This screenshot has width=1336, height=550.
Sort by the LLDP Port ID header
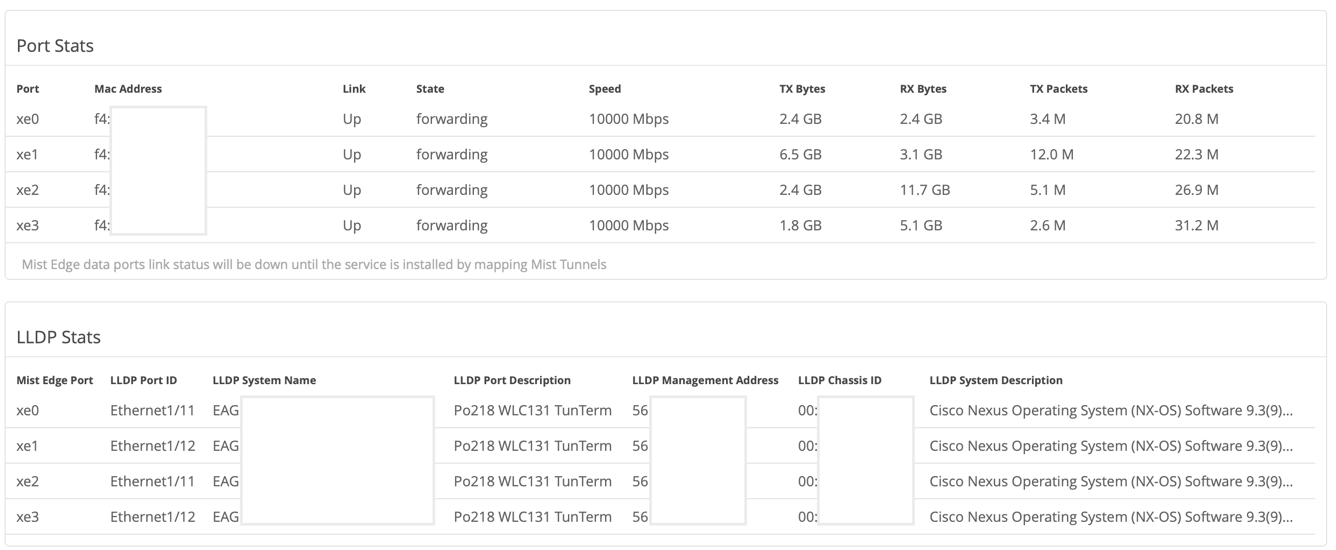(143, 380)
